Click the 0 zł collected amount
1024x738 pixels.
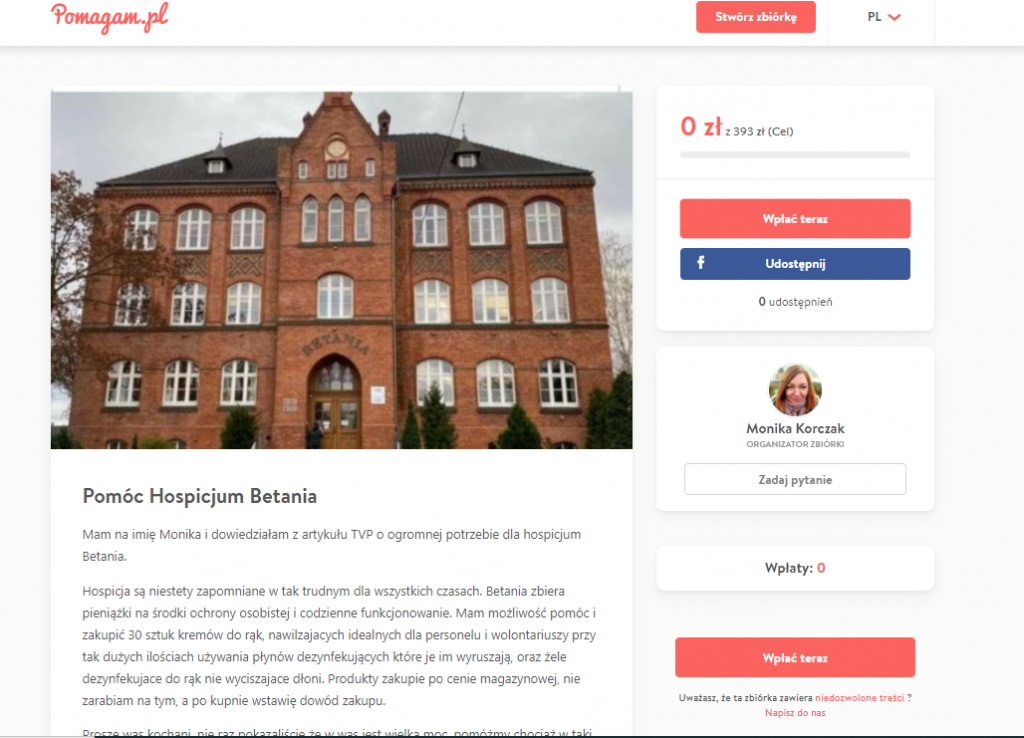coord(701,127)
